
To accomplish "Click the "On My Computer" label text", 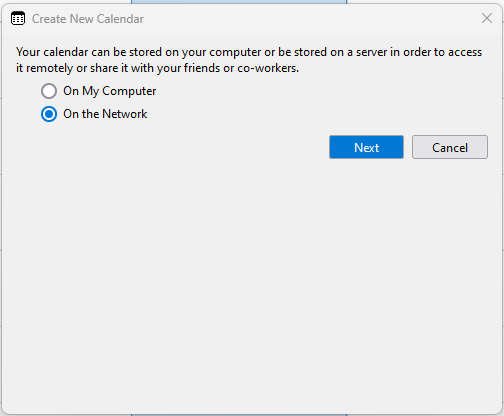I will click(x=110, y=91).
